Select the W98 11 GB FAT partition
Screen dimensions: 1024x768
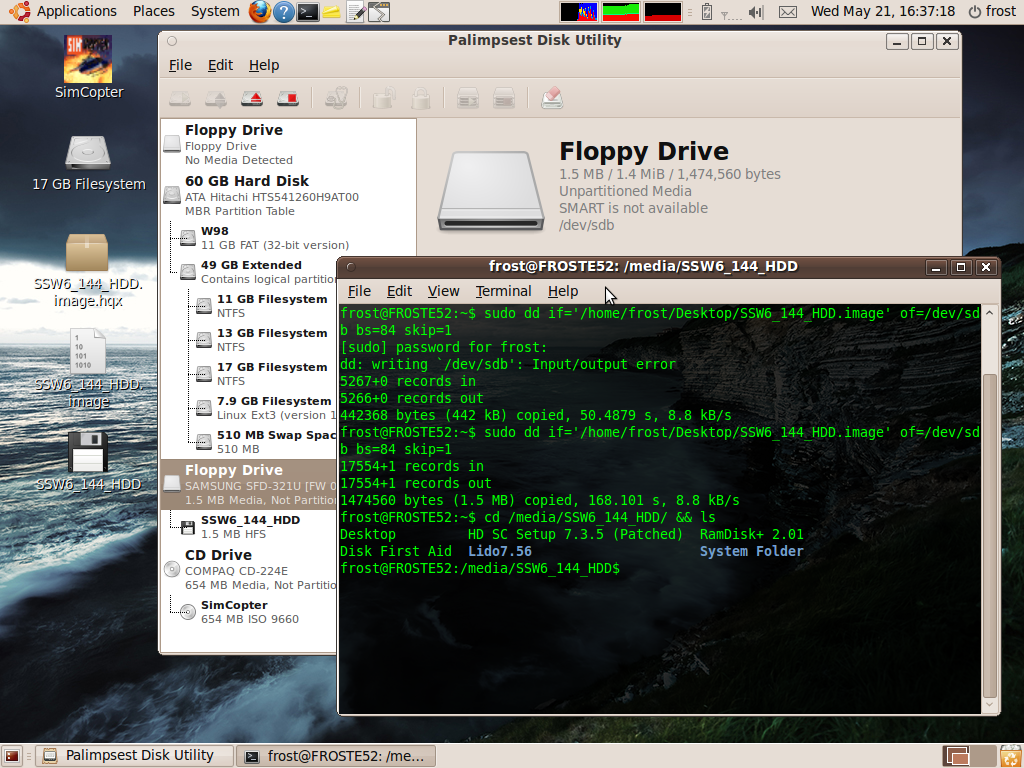[288, 238]
